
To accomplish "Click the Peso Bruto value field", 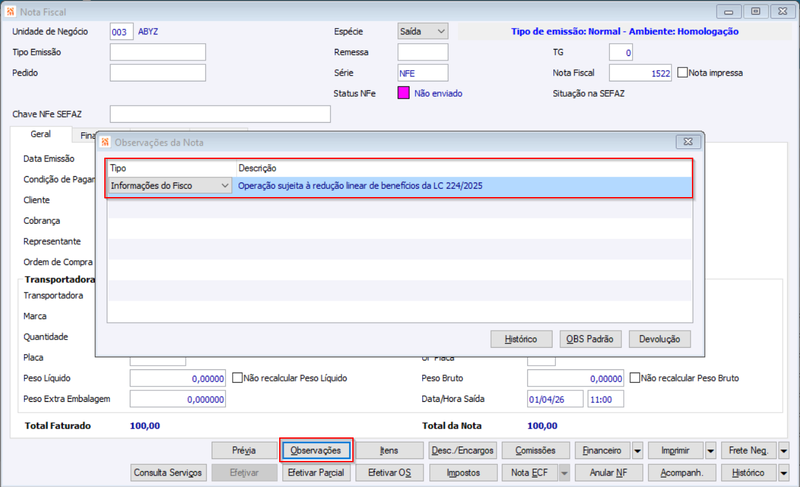I will (576, 378).
